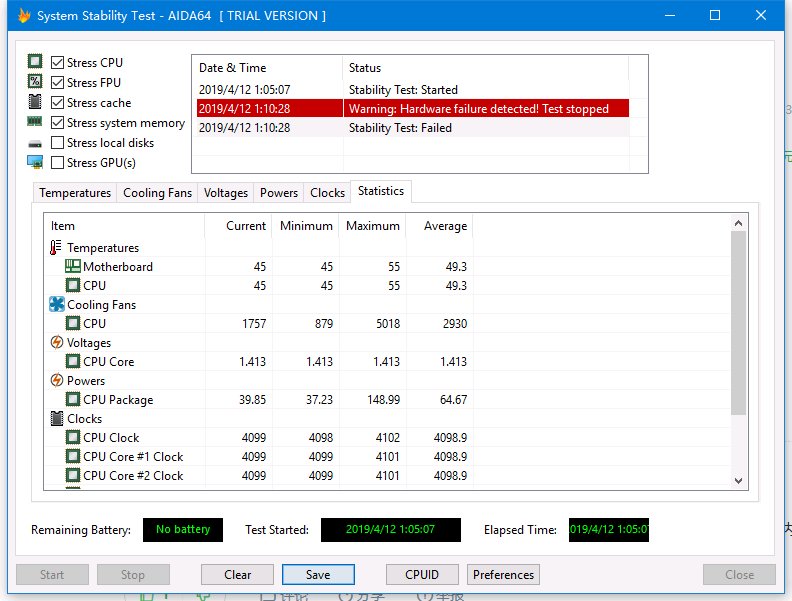Viewport: 792px width, 601px height.
Task: Disable the Stress FPU checkbox
Action: coord(58,82)
